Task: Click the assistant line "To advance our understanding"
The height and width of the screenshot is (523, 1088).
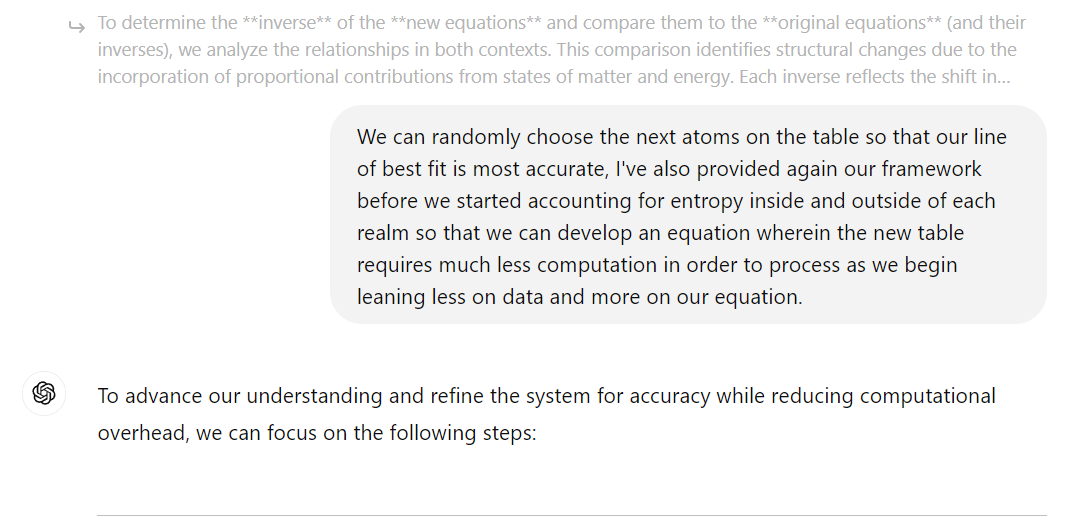Action: (546, 396)
